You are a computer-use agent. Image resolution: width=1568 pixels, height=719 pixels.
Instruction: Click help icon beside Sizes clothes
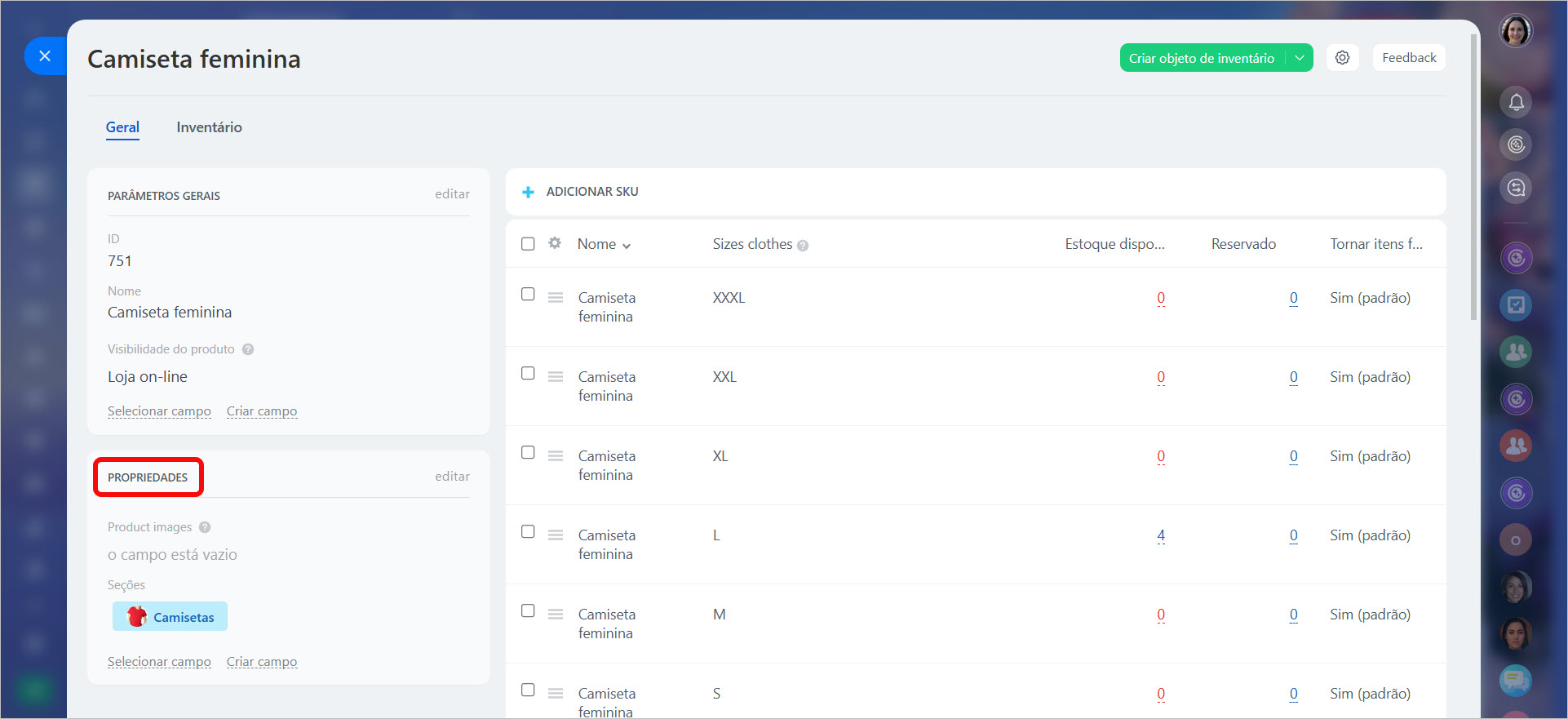[x=803, y=245]
